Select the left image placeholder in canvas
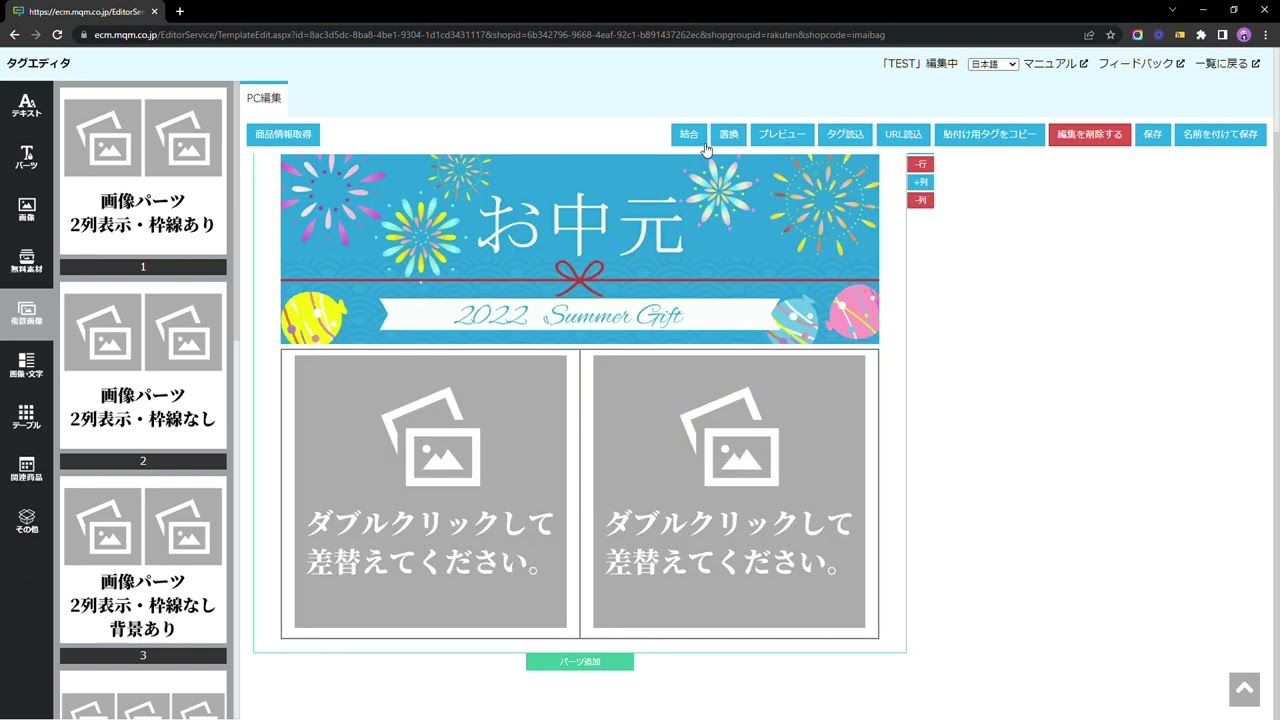The width and height of the screenshot is (1280, 720). [x=430, y=492]
